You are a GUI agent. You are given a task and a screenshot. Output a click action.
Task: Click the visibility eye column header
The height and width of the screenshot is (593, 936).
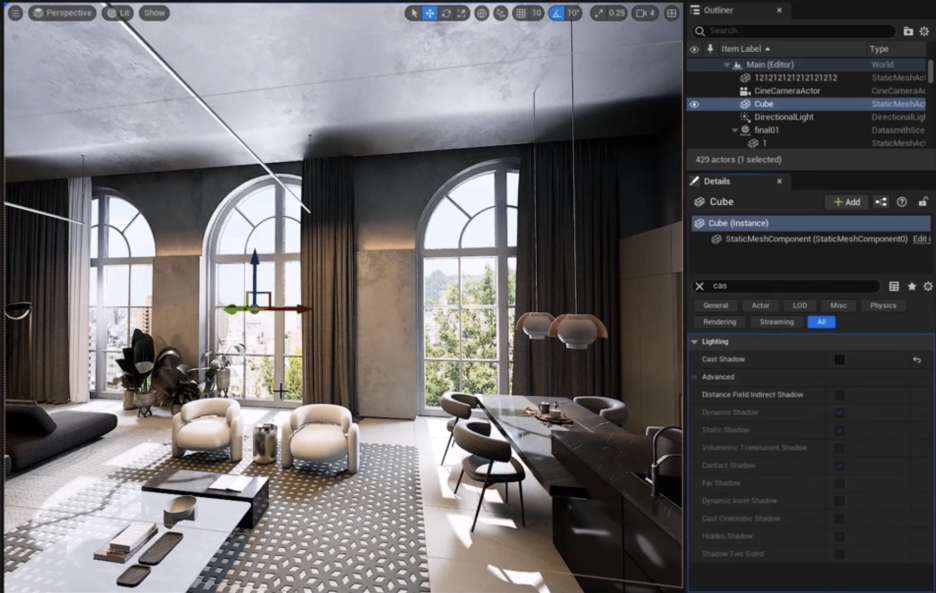point(694,49)
